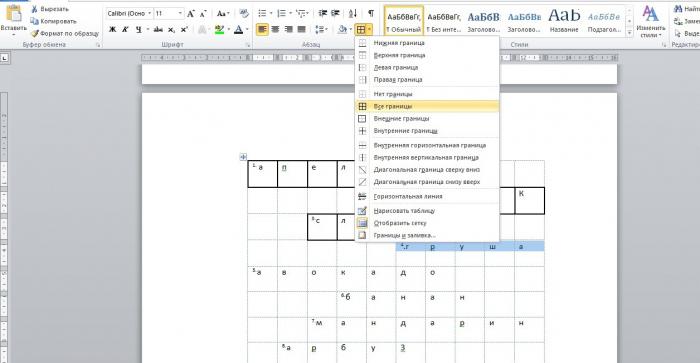Apply the Без интервала style

[x=444, y=21]
